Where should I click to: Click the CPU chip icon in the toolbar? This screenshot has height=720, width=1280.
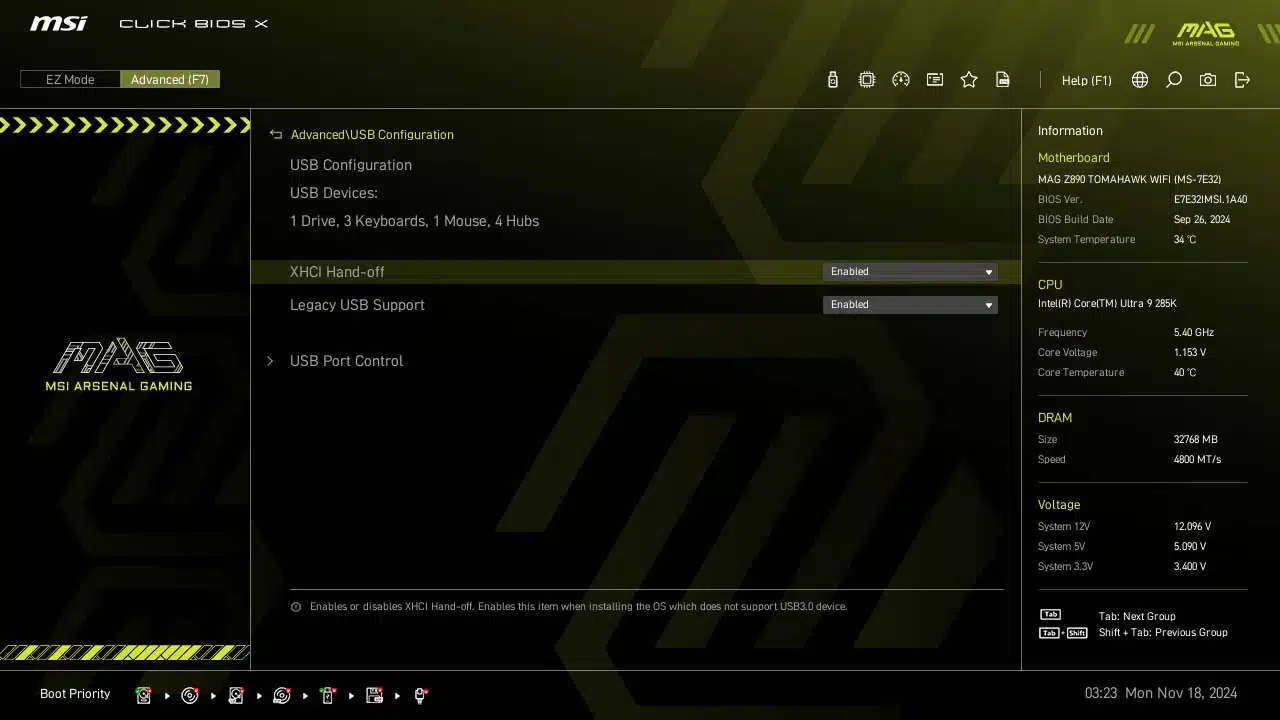coord(867,80)
